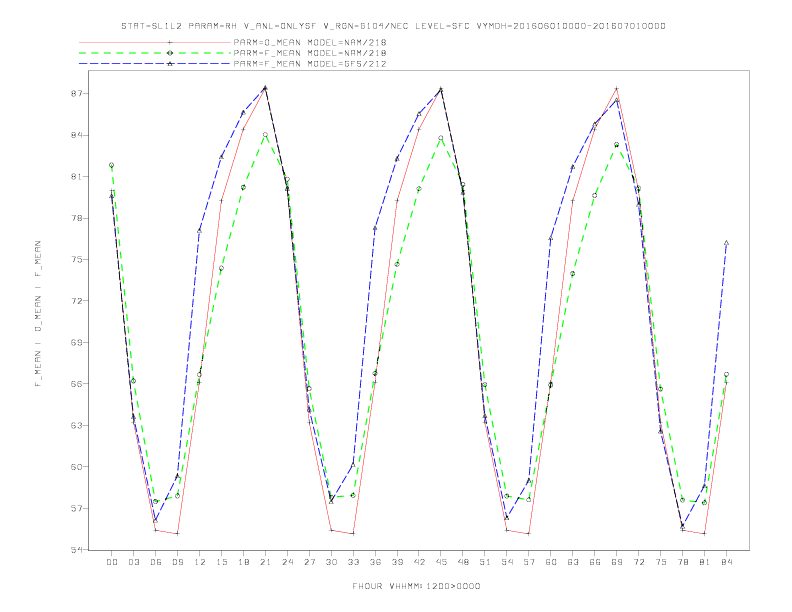Click the green NAM circle marker at hour 69
This screenshot has height=612, width=792.
617,145
